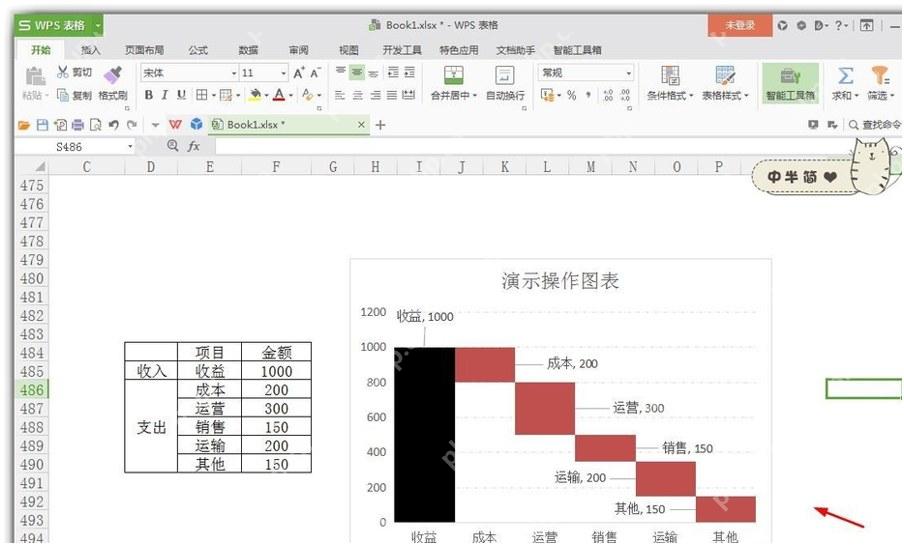Expand the fill color dropdown arrow
Screen dimensions: 904x545
click(x=266, y=95)
